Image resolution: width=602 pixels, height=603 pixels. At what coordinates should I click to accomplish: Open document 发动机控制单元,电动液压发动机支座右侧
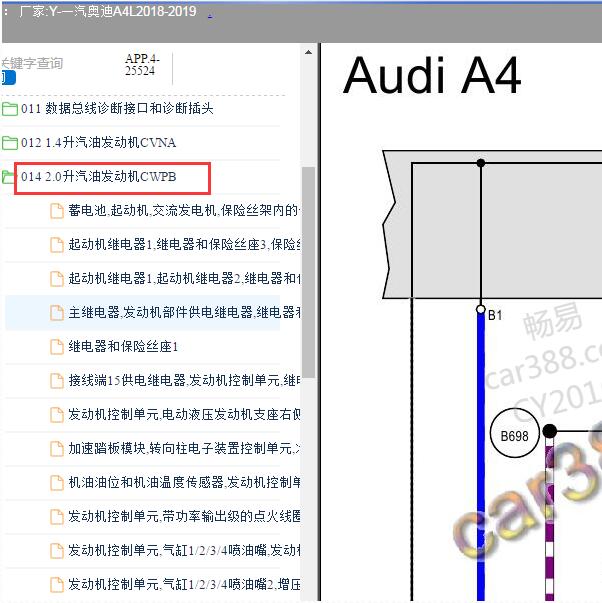click(x=185, y=414)
